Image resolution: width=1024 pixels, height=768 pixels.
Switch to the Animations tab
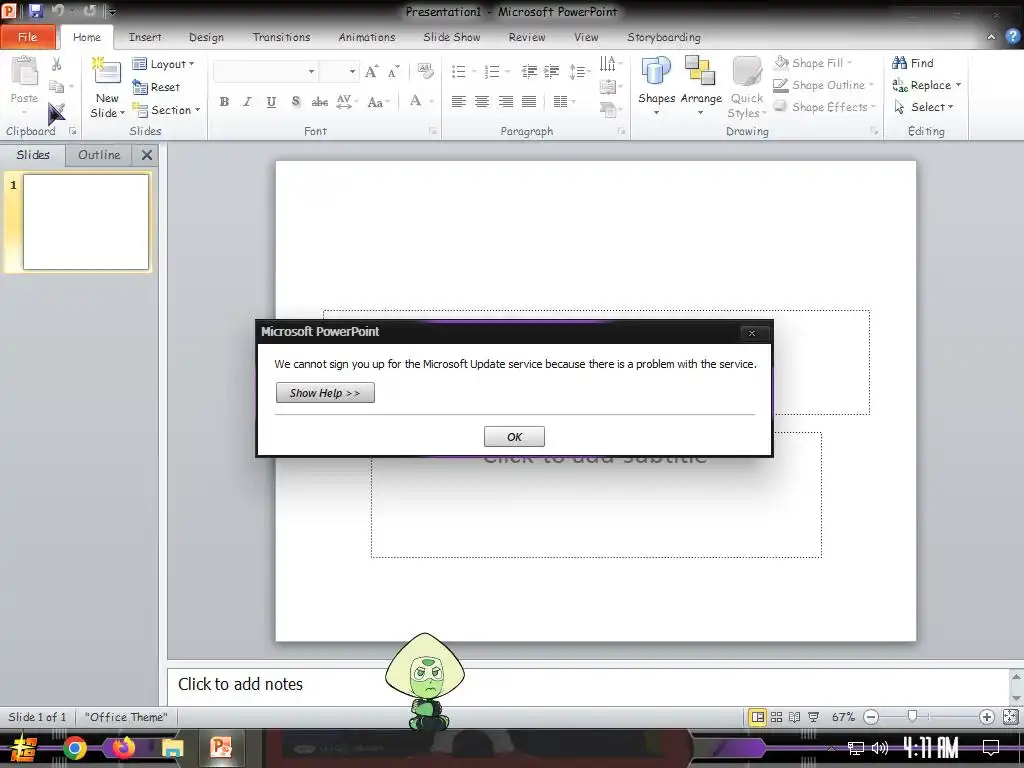click(x=366, y=37)
